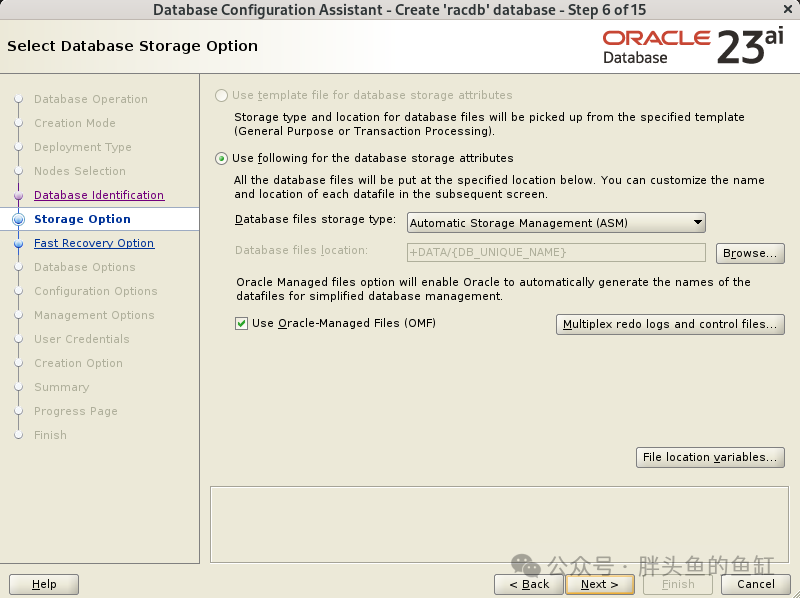Click the 'Select Database Storage Option' heading
Screen dimensions: 800x598
(132, 46)
